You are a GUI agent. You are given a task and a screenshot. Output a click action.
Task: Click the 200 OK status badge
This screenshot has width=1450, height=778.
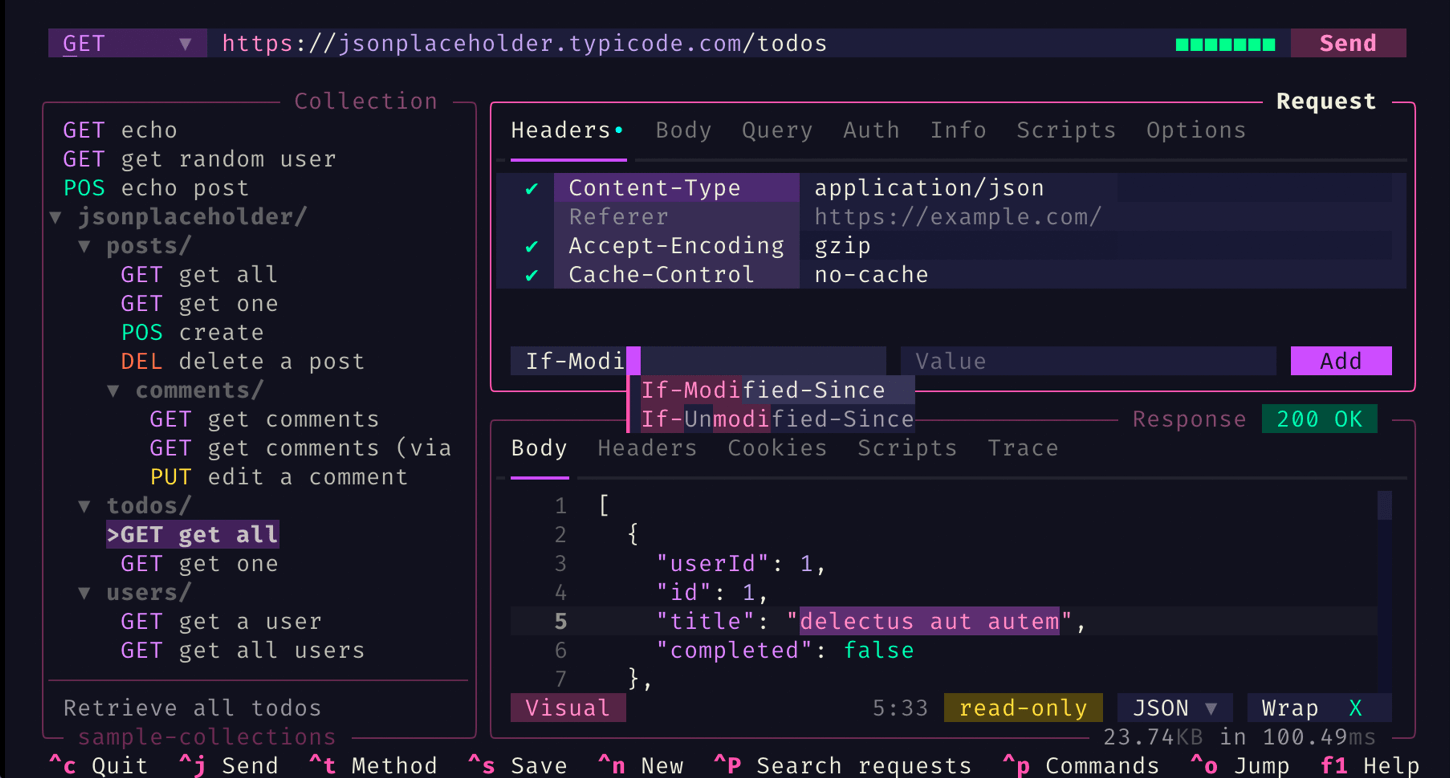coord(1319,419)
